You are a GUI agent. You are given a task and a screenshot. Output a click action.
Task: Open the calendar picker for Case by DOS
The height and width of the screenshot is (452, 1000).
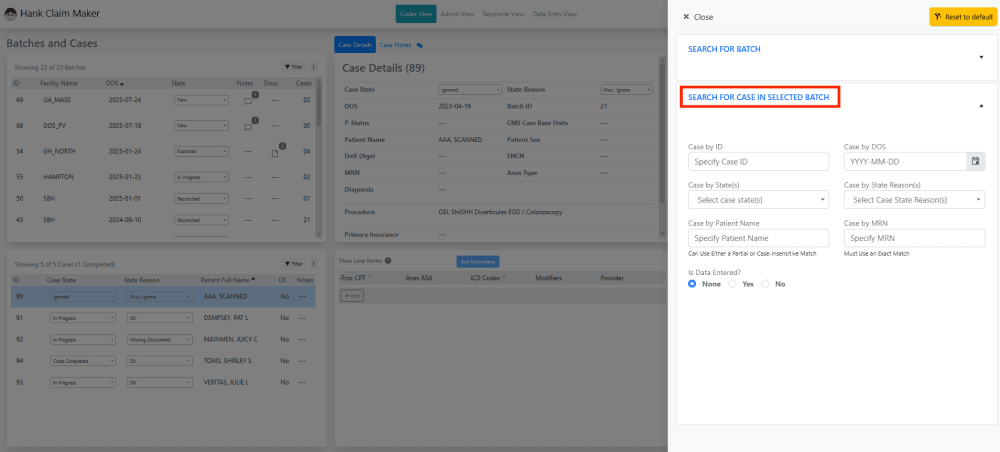[x=976, y=161]
